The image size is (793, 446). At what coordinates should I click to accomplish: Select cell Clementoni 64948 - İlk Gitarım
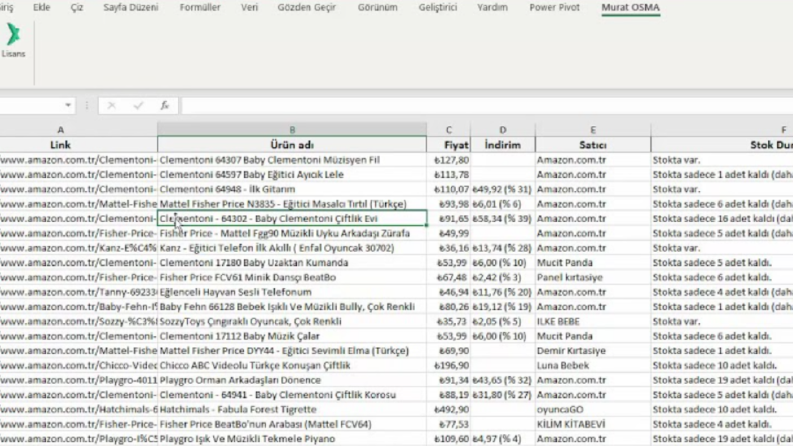pyautogui.click(x=292, y=189)
